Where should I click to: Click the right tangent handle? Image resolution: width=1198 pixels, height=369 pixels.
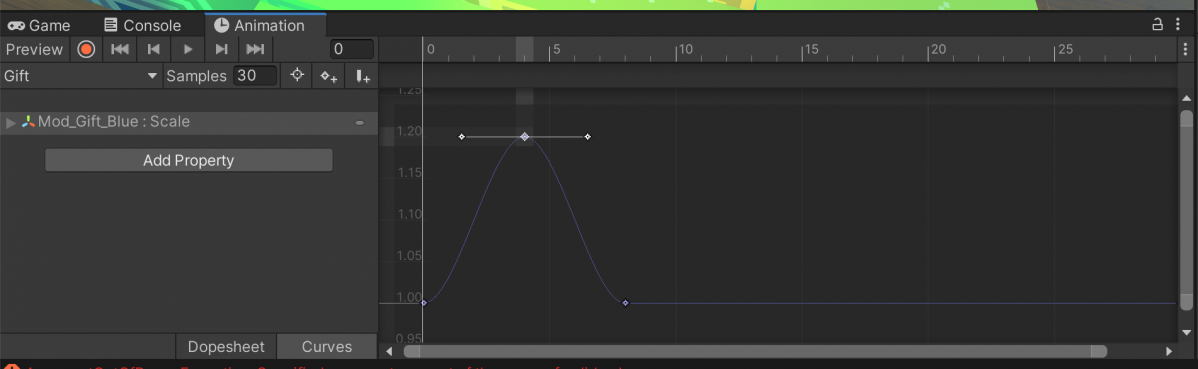point(588,137)
